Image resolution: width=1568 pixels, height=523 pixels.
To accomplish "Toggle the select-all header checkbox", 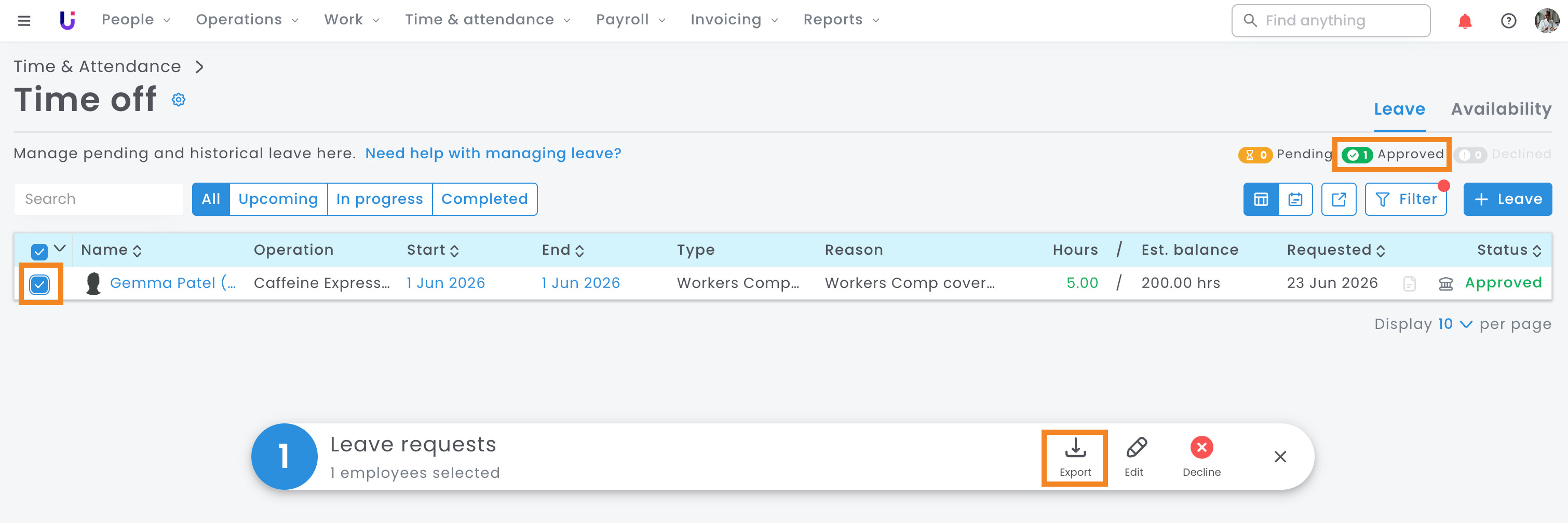I will (x=39, y=251).
